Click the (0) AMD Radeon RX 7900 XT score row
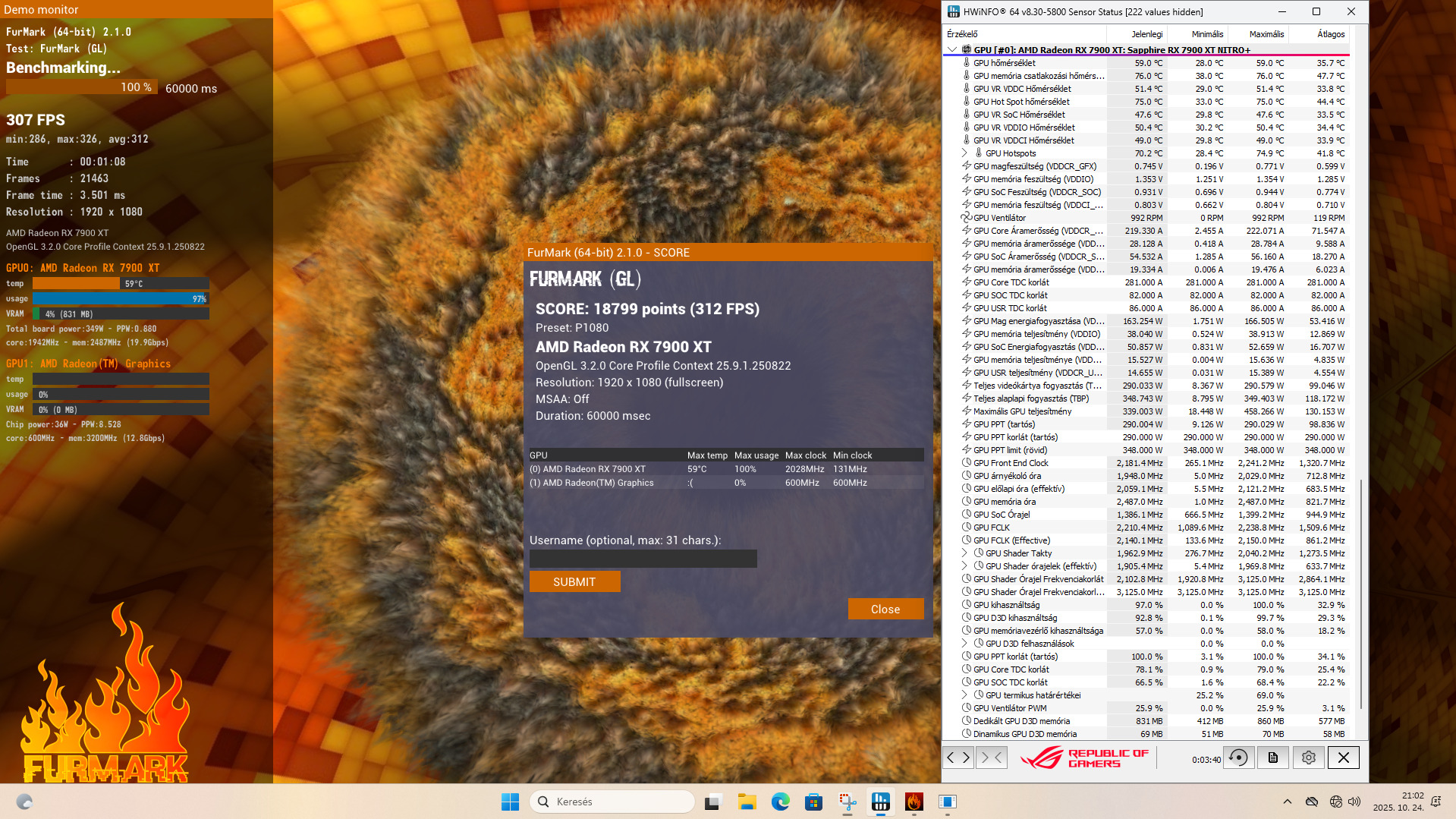The width and height of the screenshot is (1456, 819). click(x=726, y=469)
